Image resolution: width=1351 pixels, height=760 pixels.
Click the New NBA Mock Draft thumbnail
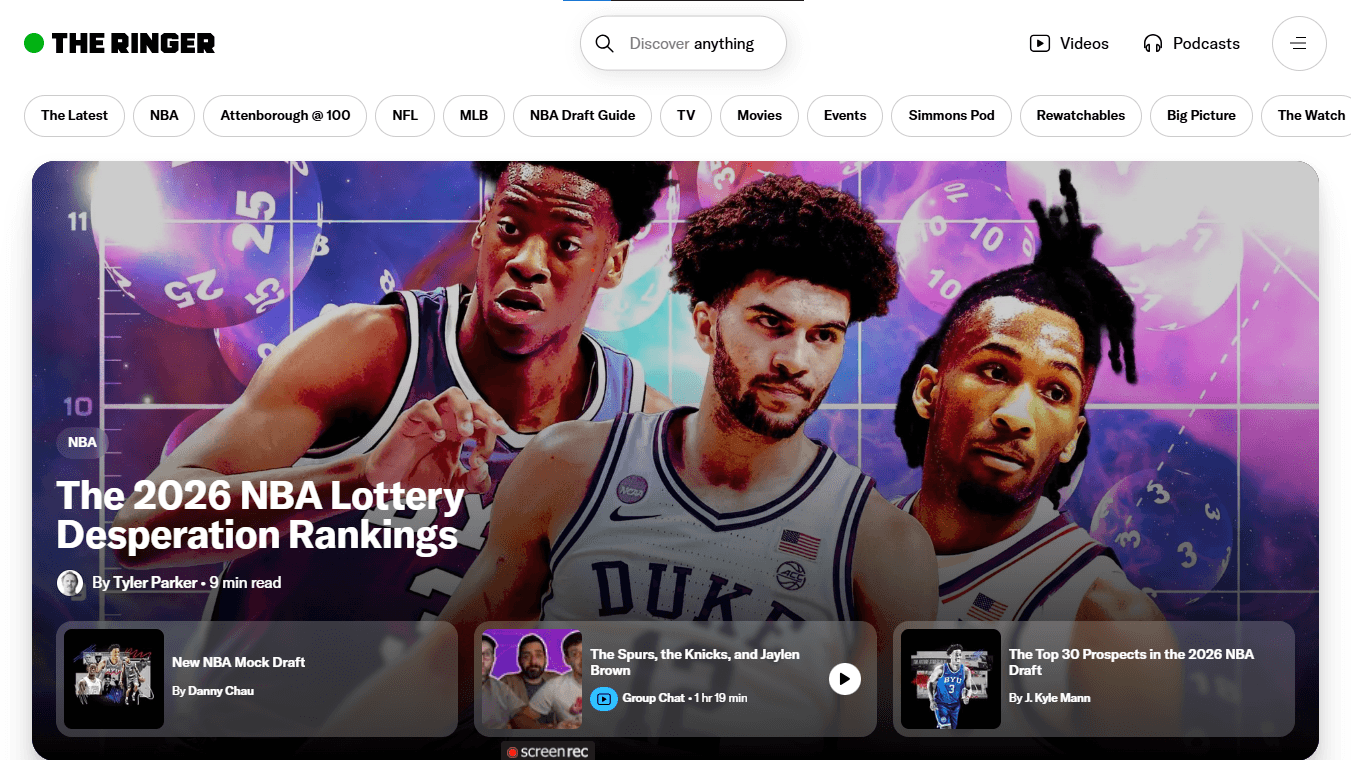tap(114, 679)
